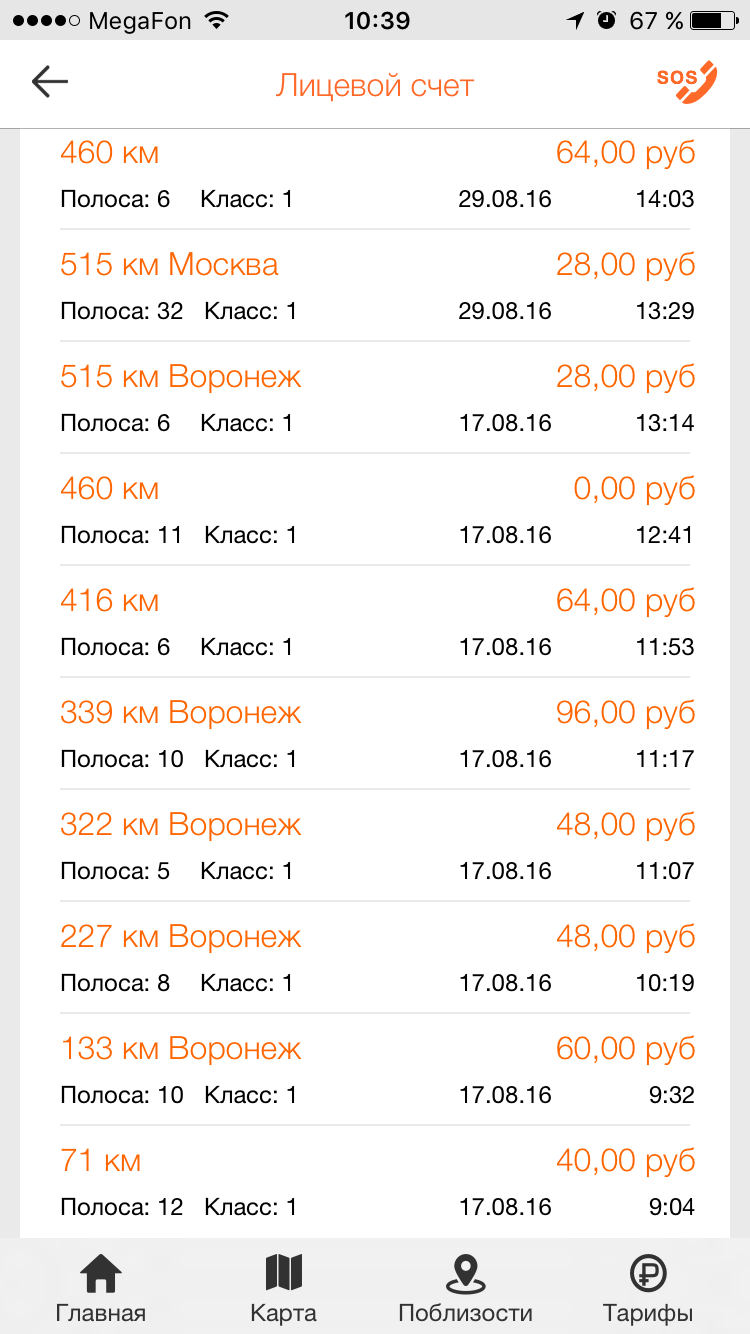Tap the alarm clock status icon
The width and height of the screenshot is (750, 1334).
coord(606,20)
